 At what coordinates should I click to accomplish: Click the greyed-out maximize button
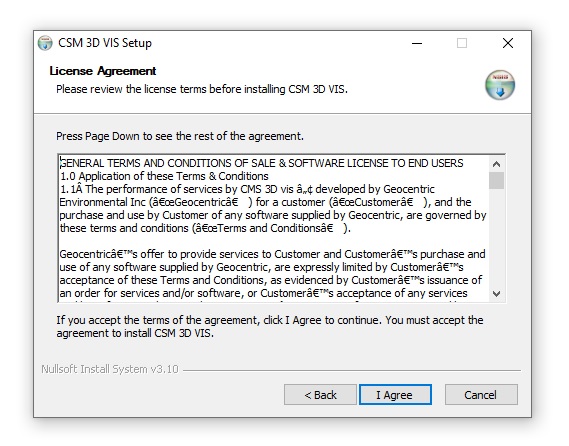(x=462, y=43)
